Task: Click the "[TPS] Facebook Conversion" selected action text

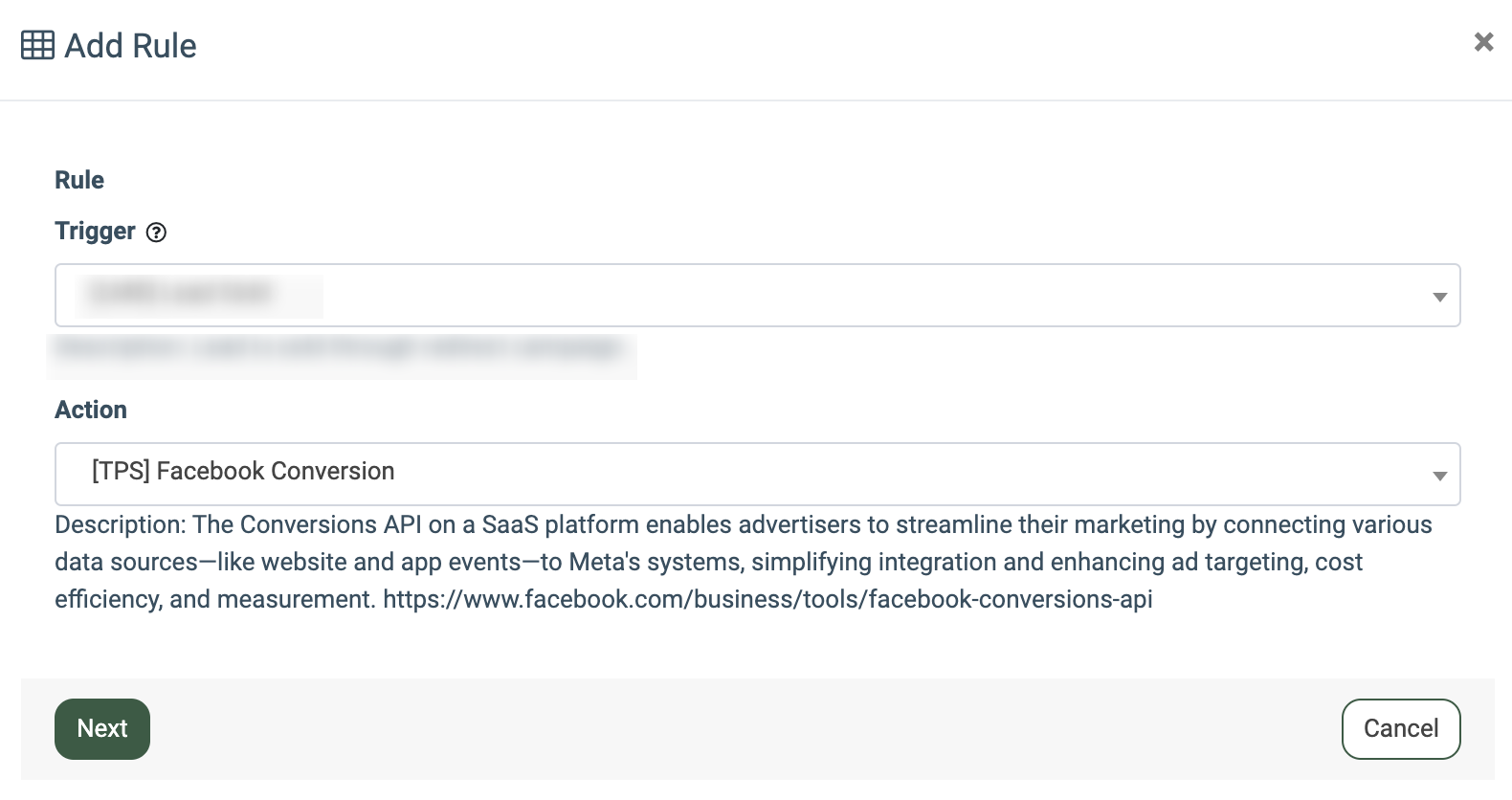Action: coord(243,472)
